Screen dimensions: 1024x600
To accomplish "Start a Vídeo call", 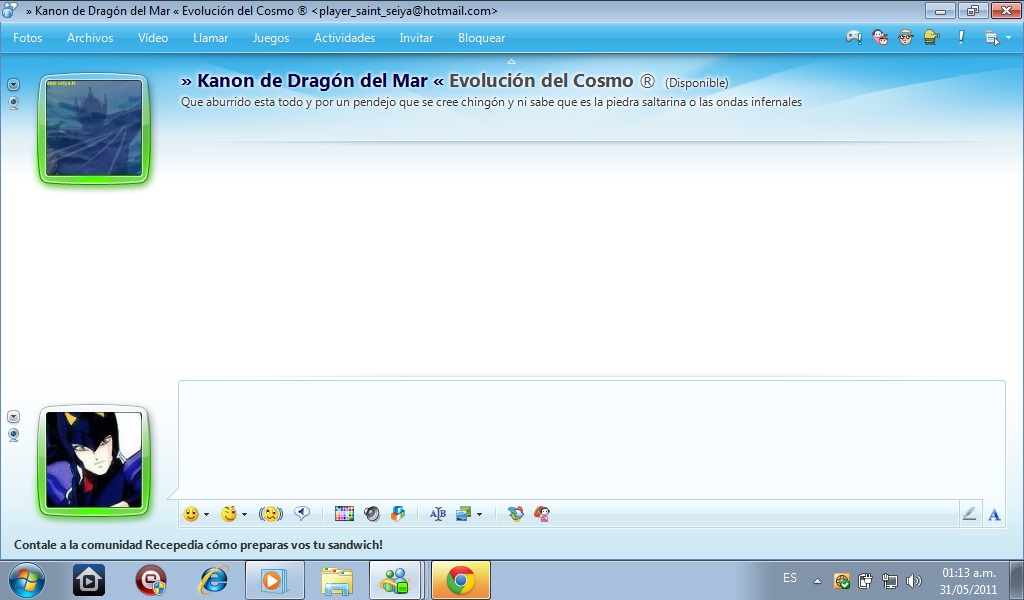I will (153, 38).
